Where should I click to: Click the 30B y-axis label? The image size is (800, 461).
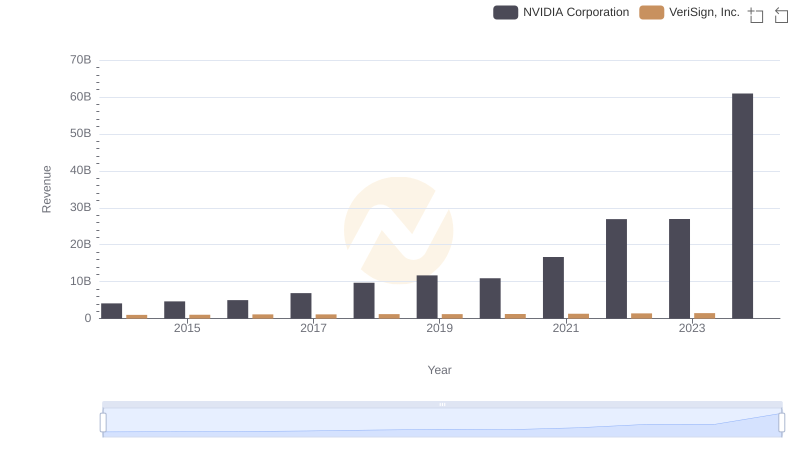pyautogui.click(x=81, y=207)
